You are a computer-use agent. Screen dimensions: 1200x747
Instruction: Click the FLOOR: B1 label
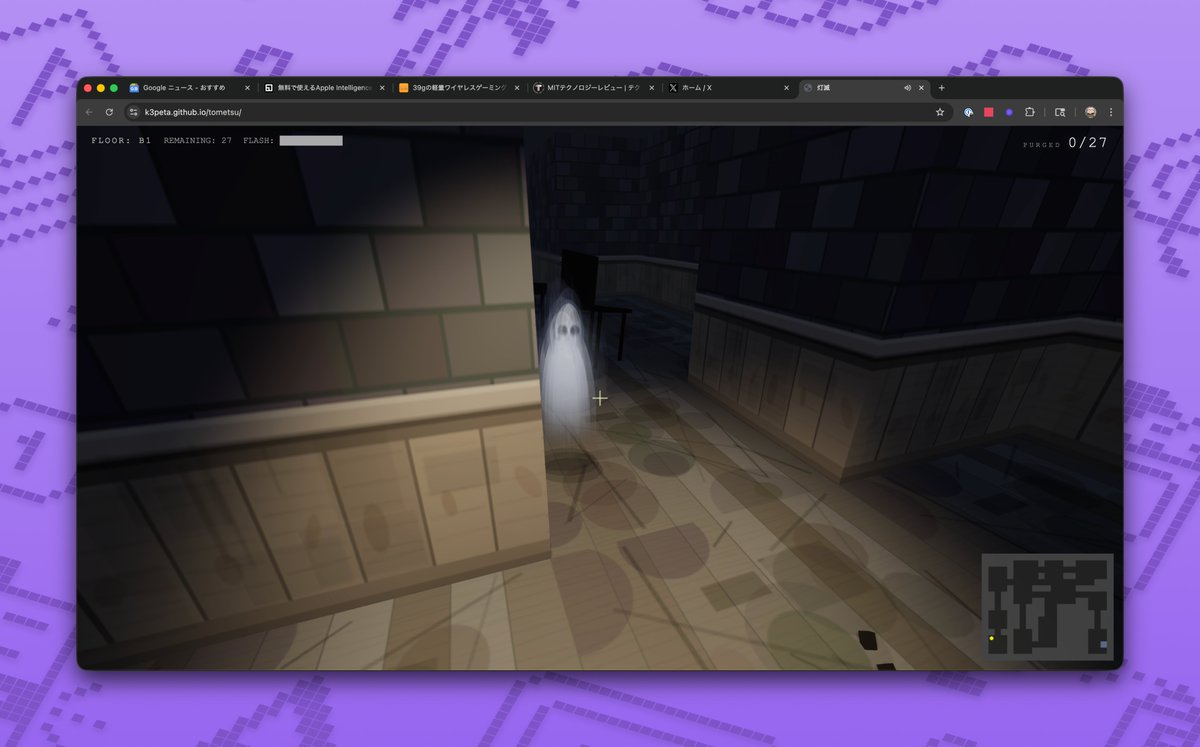121,141
